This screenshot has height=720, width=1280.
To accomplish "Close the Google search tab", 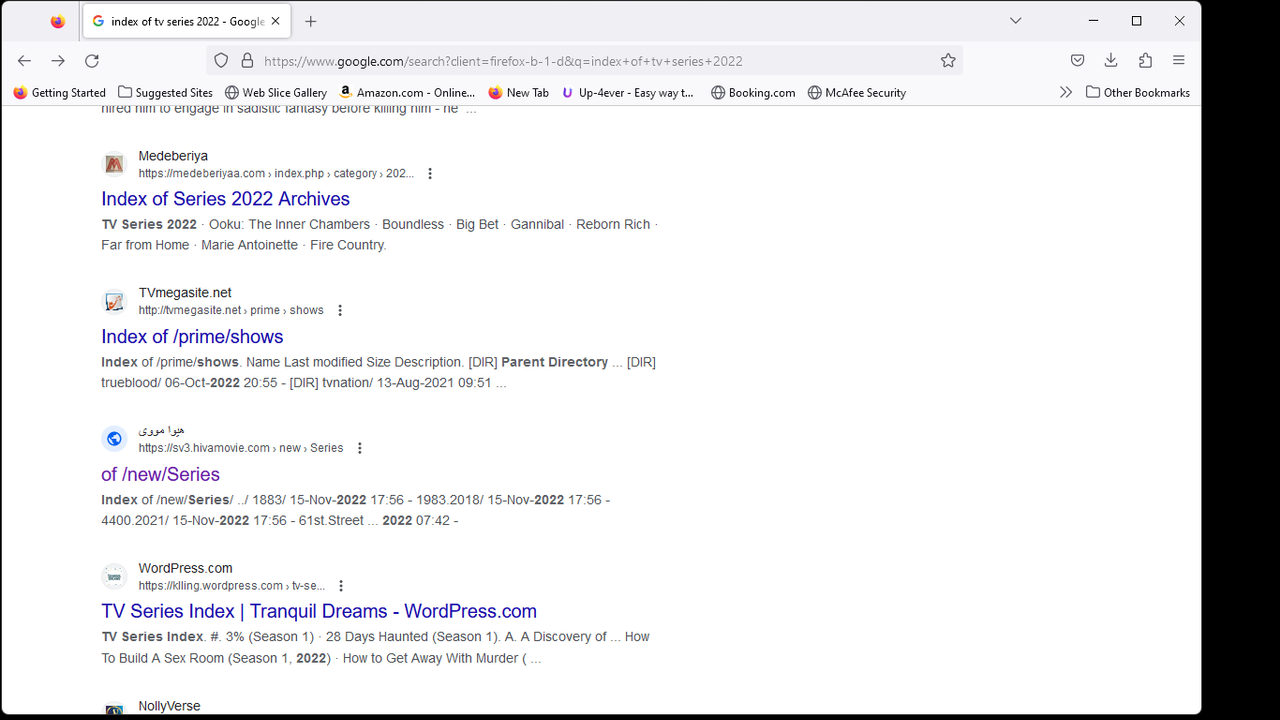I will (x=276, y=21).
